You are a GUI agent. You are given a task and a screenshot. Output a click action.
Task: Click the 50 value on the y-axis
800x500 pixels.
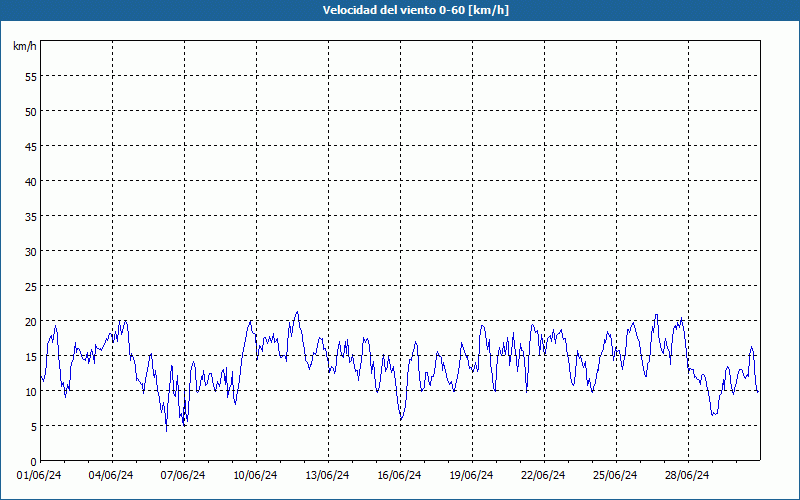pyautogui.click(x=31, y=111)
